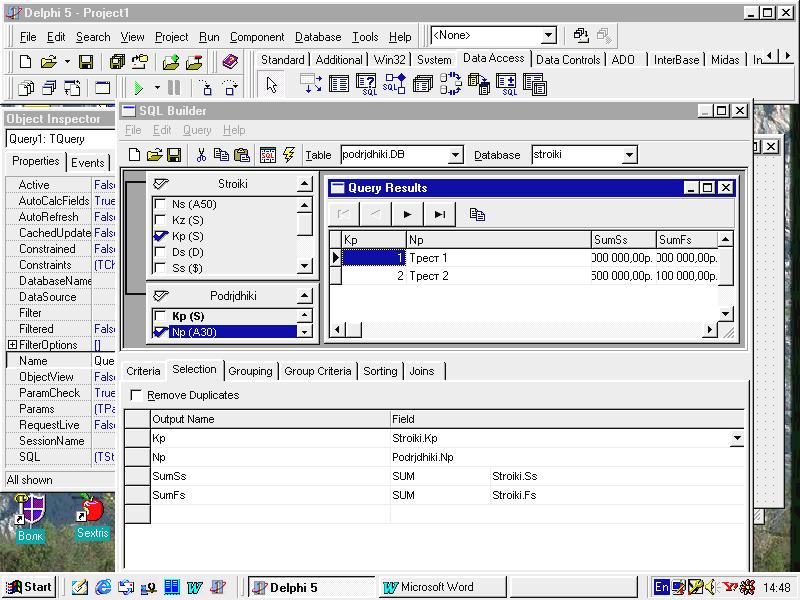Screen dimensions: 800x600
Task: Click the En language indicator in tray
Action: (x=662, y=587)
